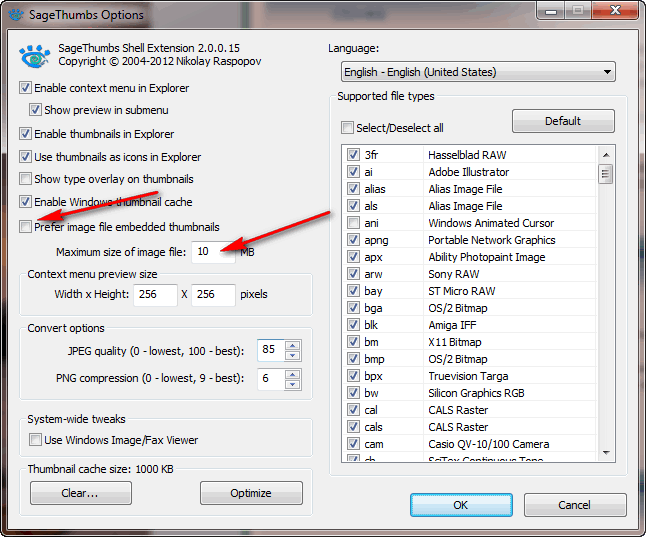This screenshot has height=537, width=646.
Task: Uncheck the cals file type checkbox
Action: pos(353,427)
